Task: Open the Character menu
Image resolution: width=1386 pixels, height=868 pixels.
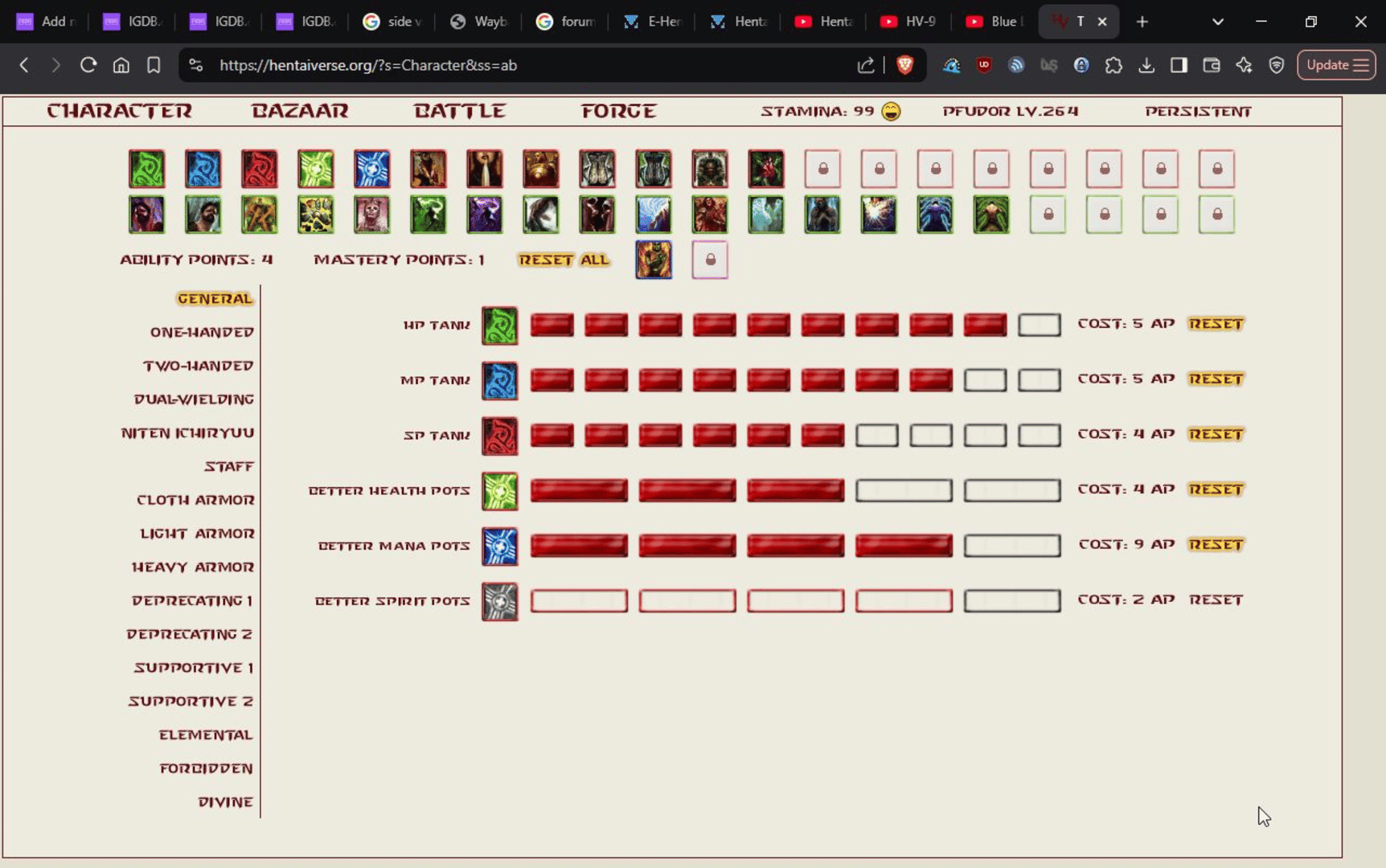Action: click(x=119, y=111)
